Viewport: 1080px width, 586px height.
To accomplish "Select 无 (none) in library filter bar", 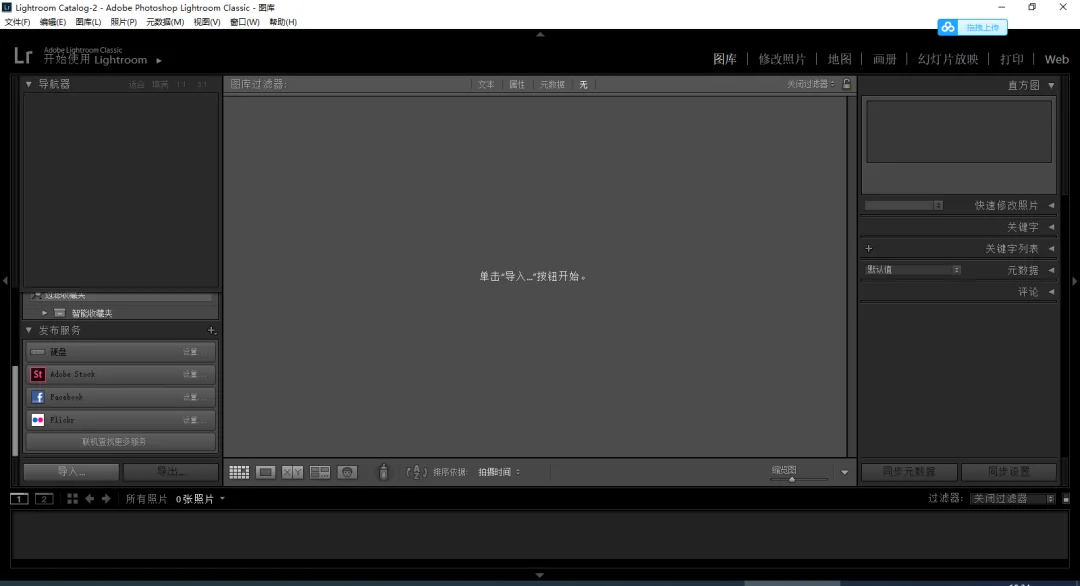I will tap(583, 85).
